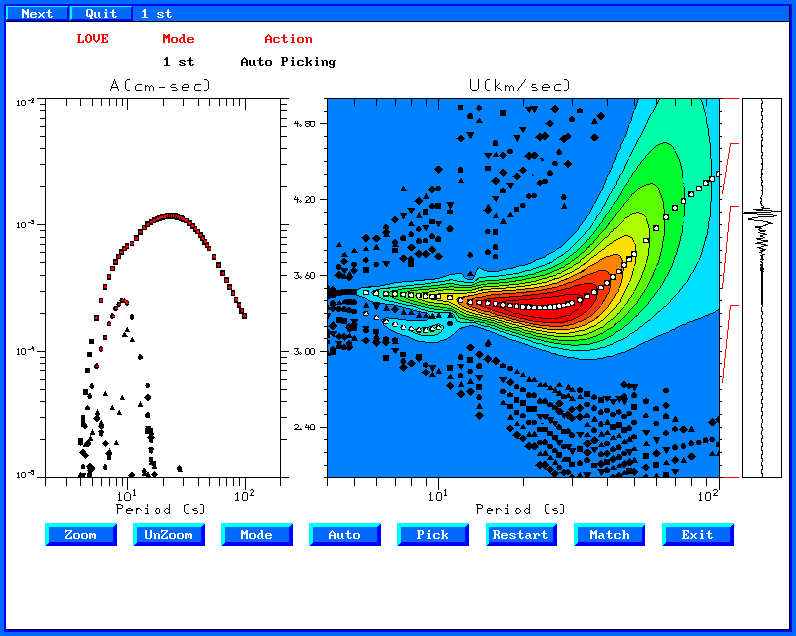Click the Zoom button
Image resolution: width=796 pixels, height=636 pixels.
(81, 535)
